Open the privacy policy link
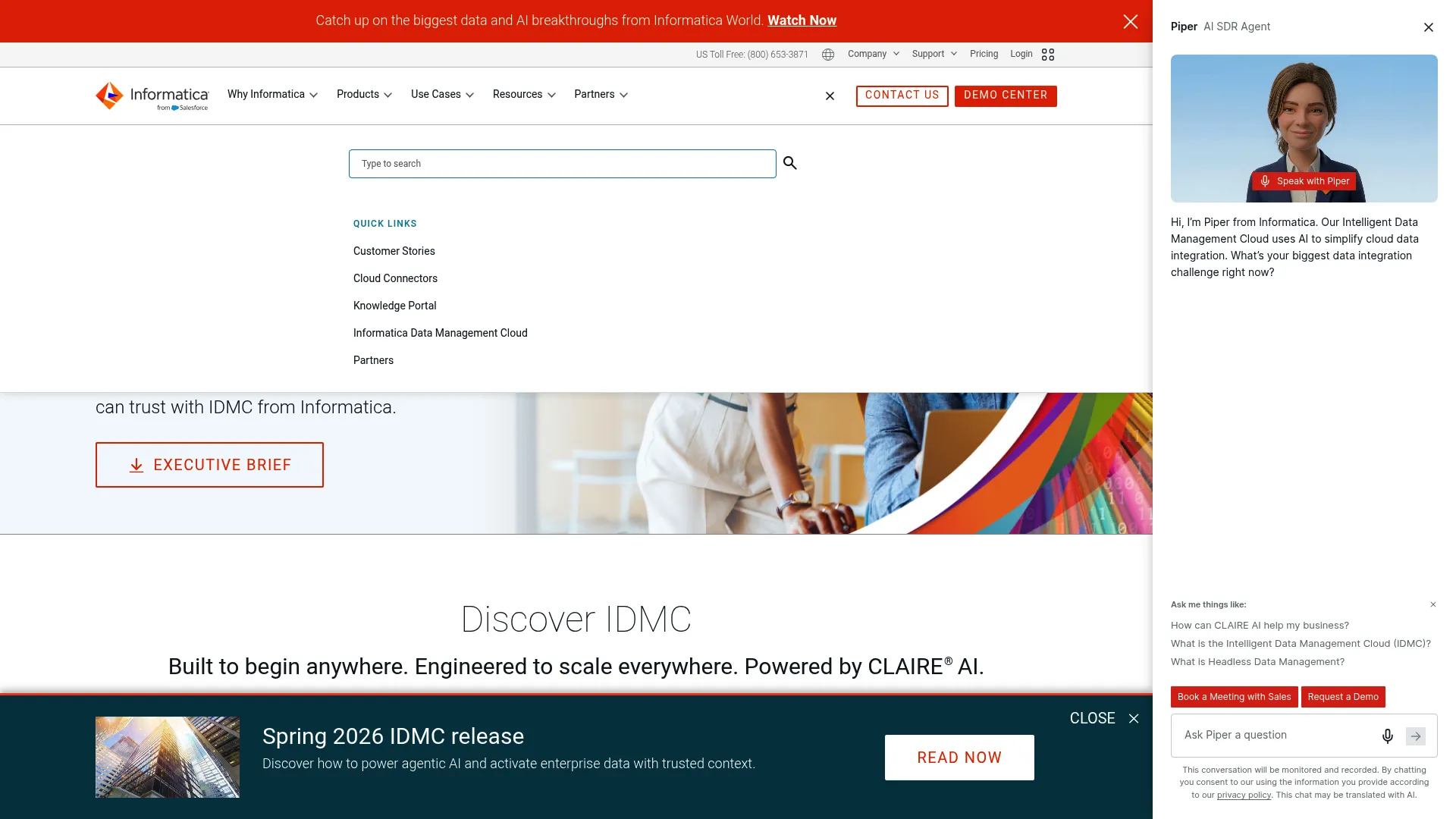1456x819 pixels. coord(1244,795)
